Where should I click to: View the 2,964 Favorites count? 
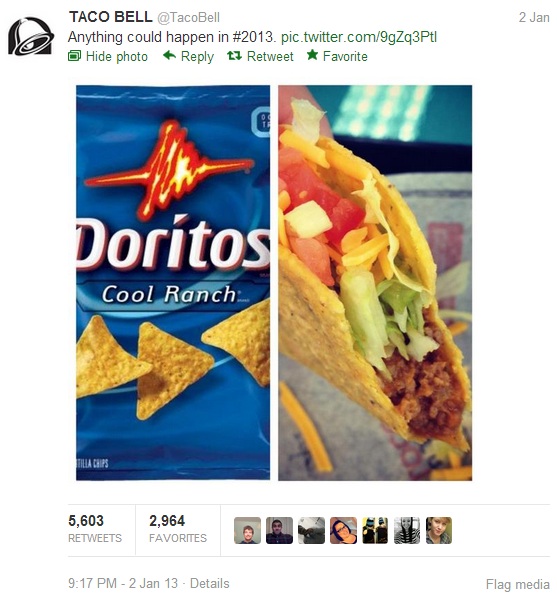coord(178,529)
